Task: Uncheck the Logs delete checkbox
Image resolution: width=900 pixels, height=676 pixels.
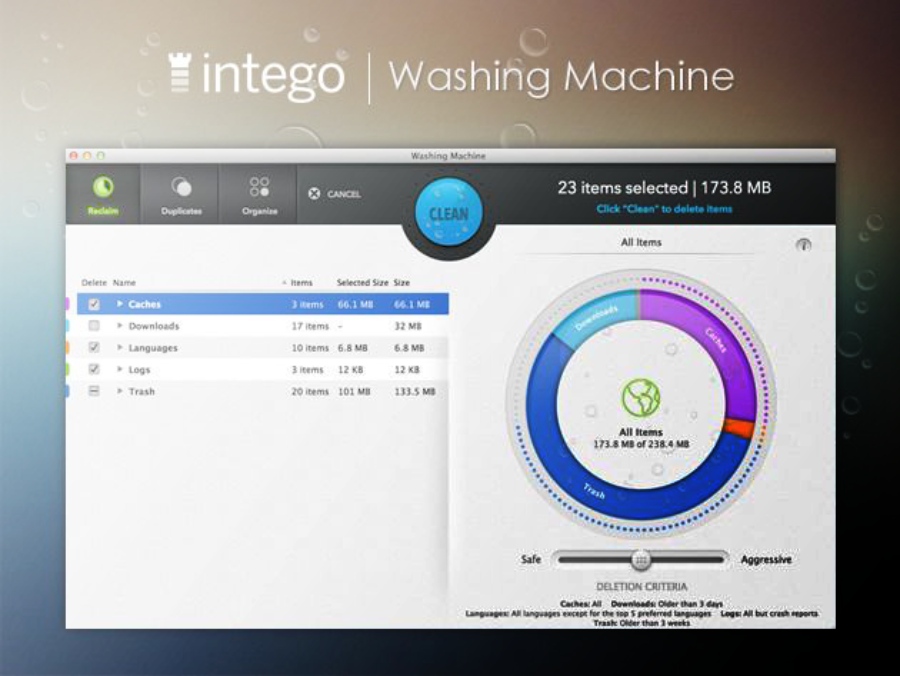Action: [94, 370]
